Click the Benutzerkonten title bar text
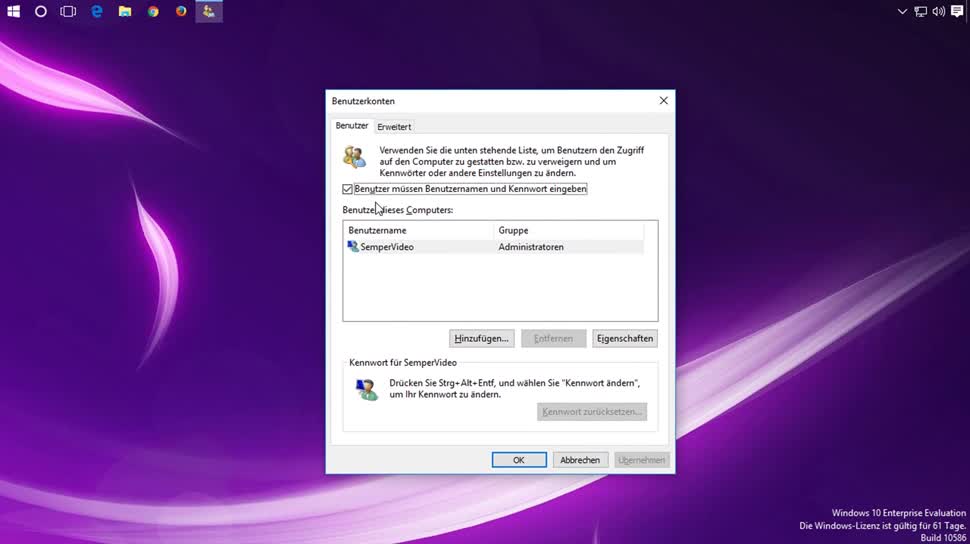The height and width of the screenshot is (544, 970). click(363, 101)
